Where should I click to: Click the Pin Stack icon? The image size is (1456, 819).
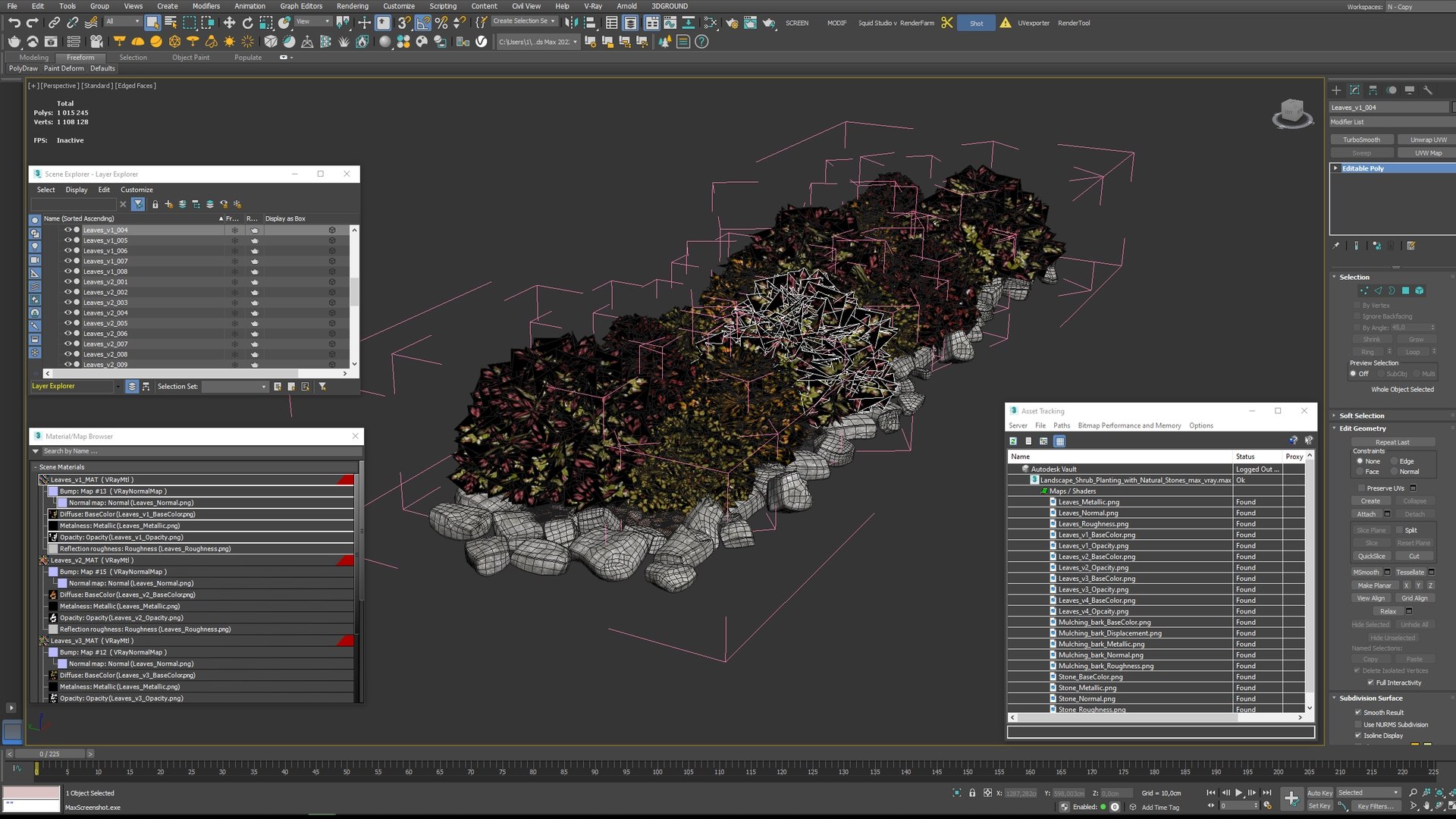click(x=1336, y=246)
